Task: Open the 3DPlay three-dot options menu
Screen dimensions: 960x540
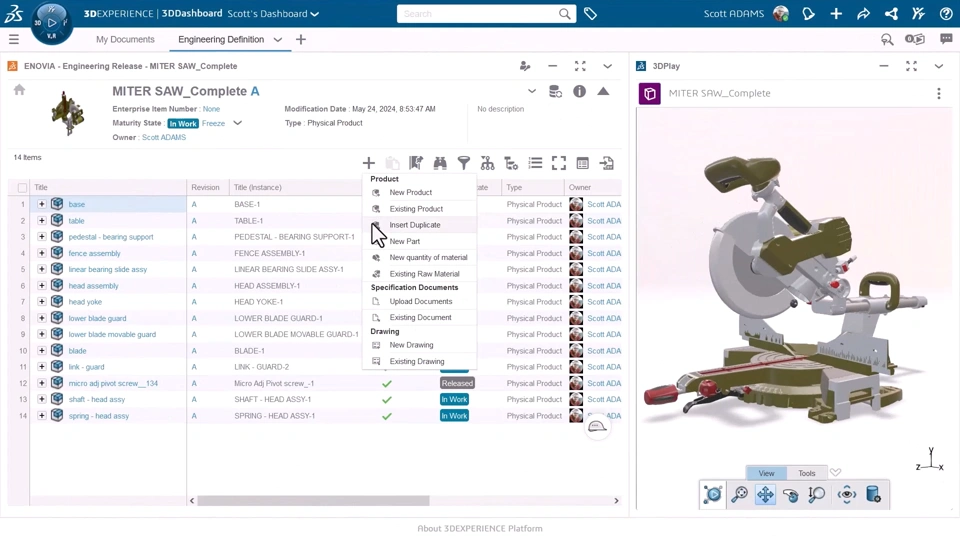Action: click(939, 94)
